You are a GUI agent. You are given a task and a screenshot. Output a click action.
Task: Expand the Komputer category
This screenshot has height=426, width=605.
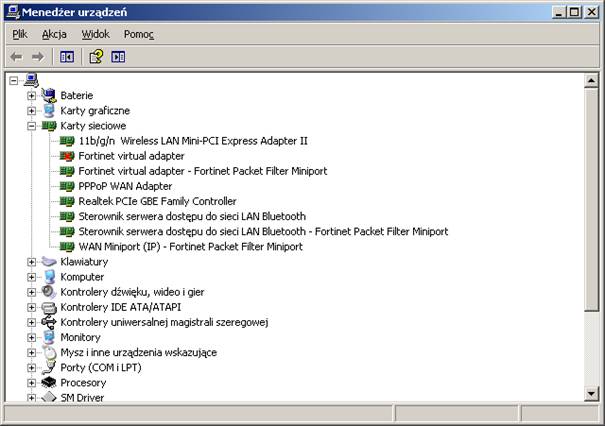pos(32,277)
